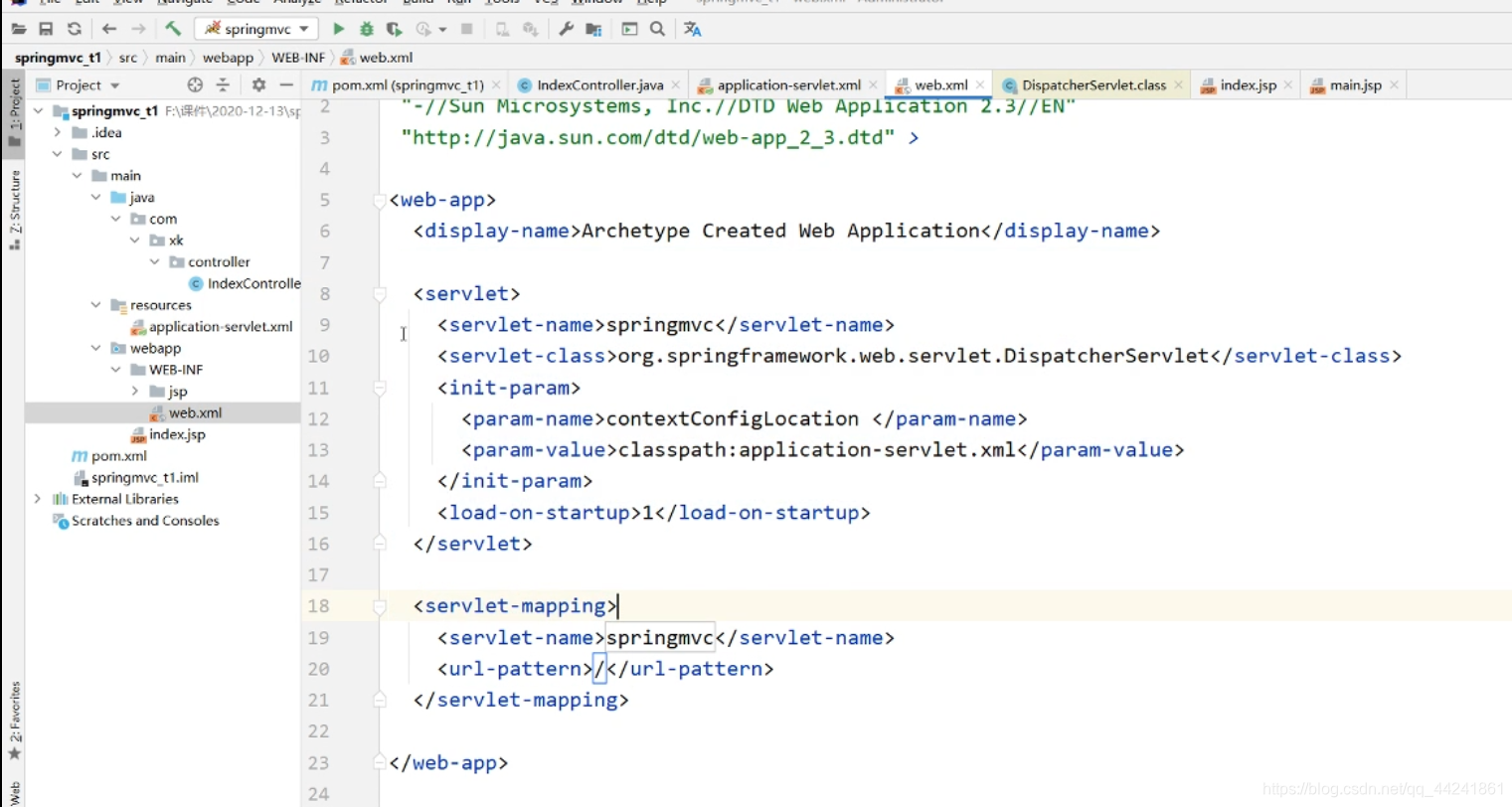Fold the init-param block at line 11
1512x807 pixels.
coord(380,388)
